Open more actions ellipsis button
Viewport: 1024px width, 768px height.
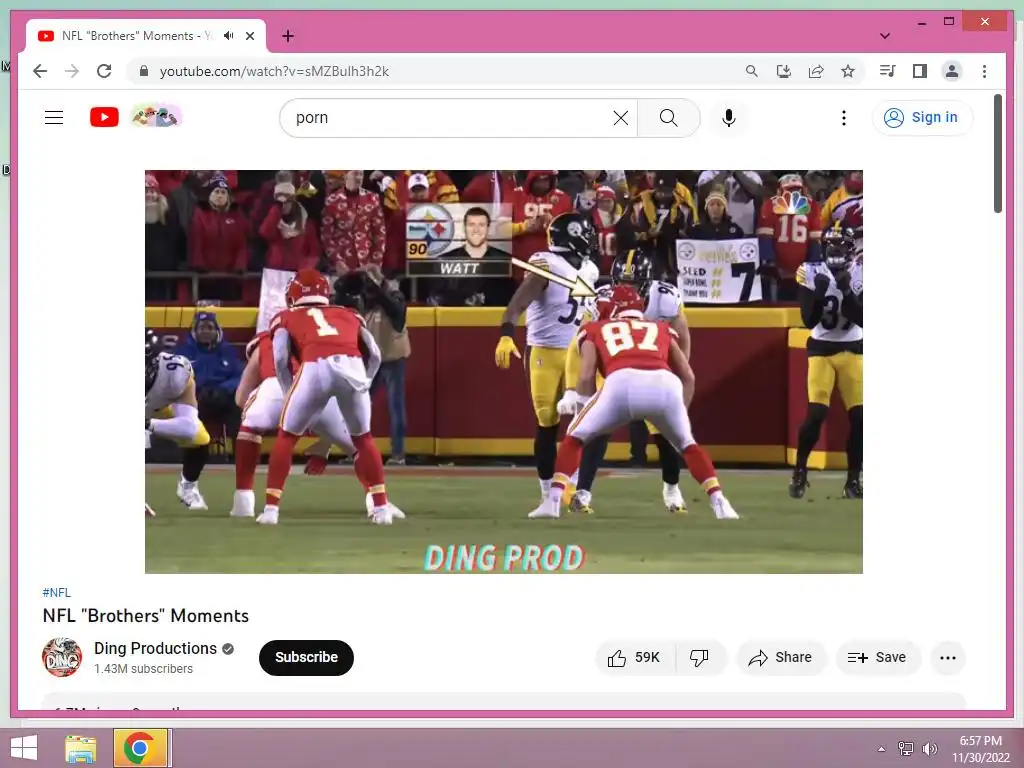[948, 658]
